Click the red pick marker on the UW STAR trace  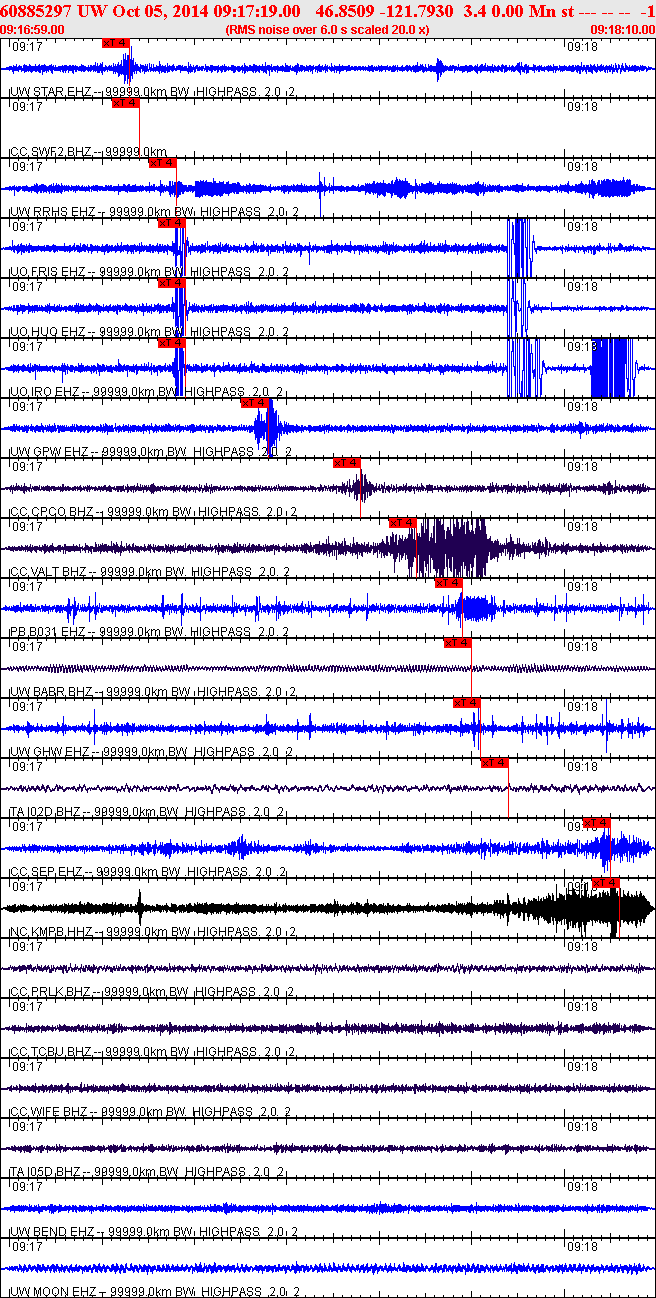pyautogui.click(x=116, y=43)
